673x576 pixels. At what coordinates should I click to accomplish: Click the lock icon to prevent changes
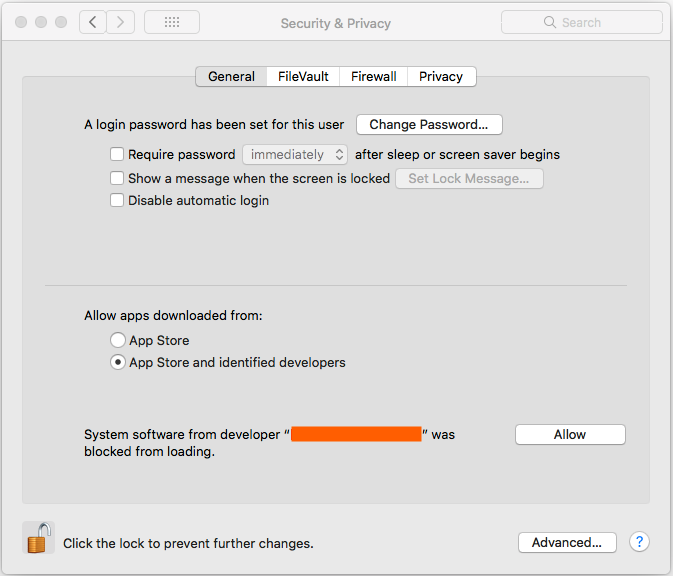pos(38,539)
